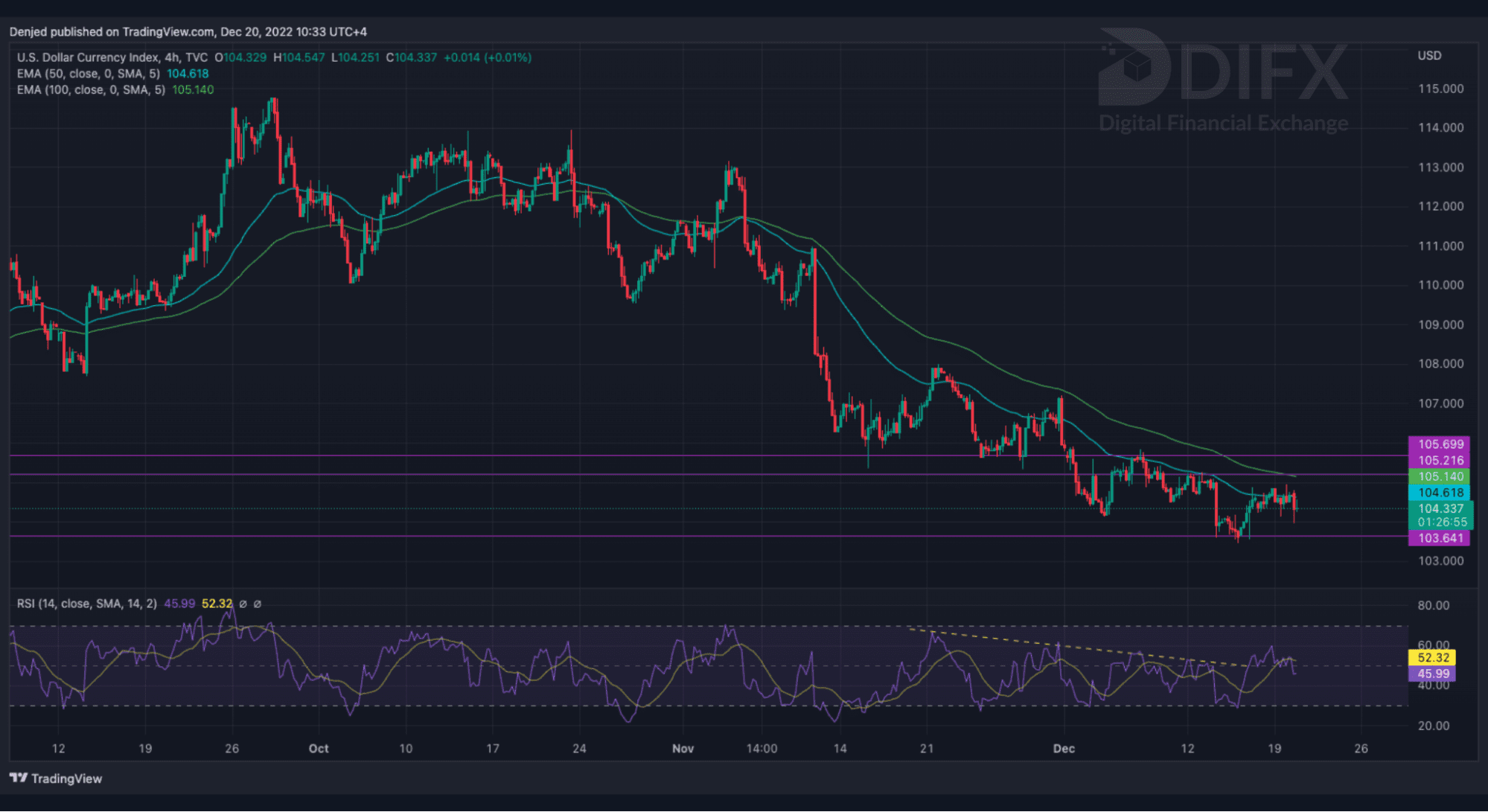Image resolution: width=1488 pixels, height=812 pixels.
Task: Click the 105.216 purple price label
Action: 1439,461
